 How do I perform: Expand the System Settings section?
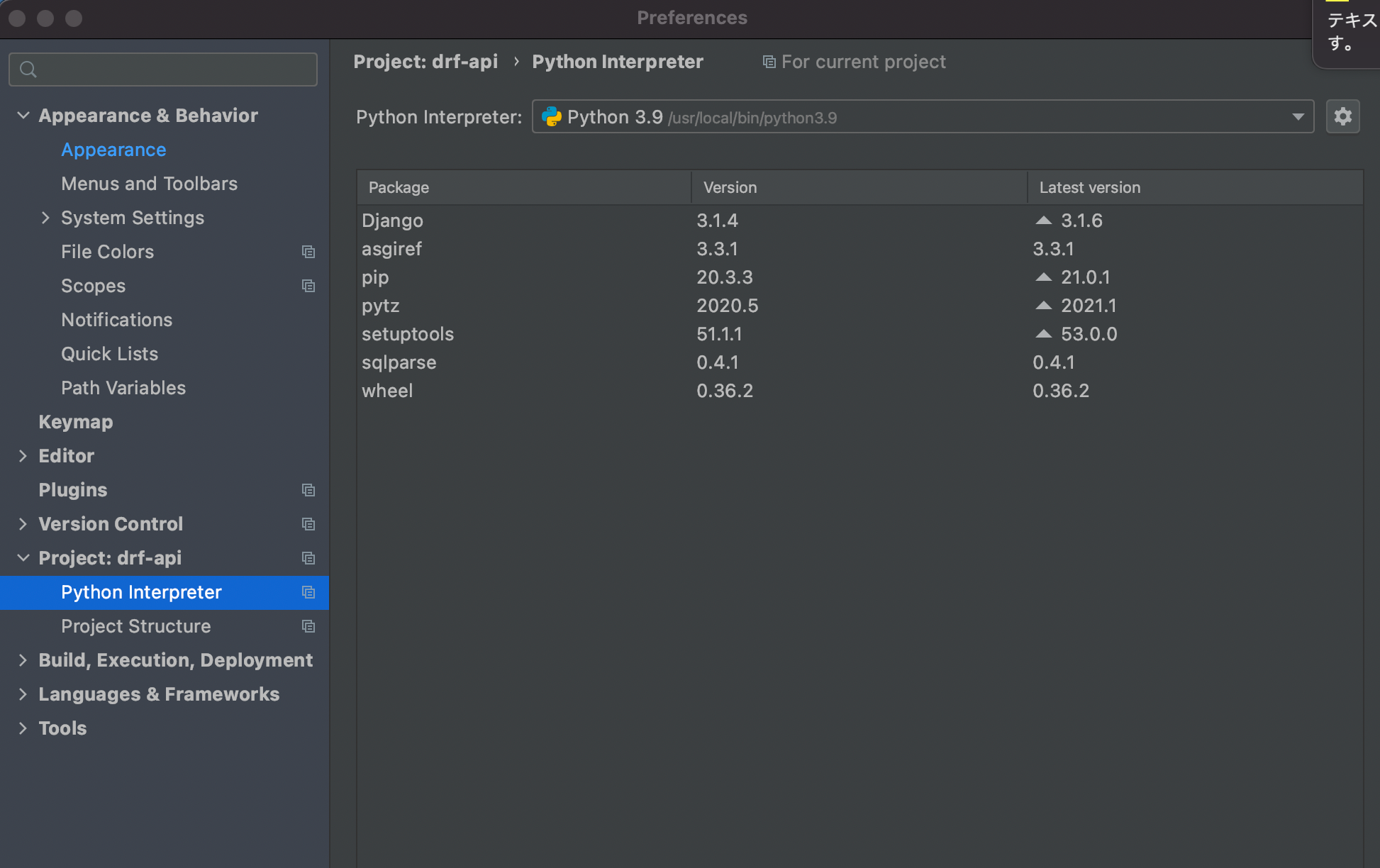point(46,218)
